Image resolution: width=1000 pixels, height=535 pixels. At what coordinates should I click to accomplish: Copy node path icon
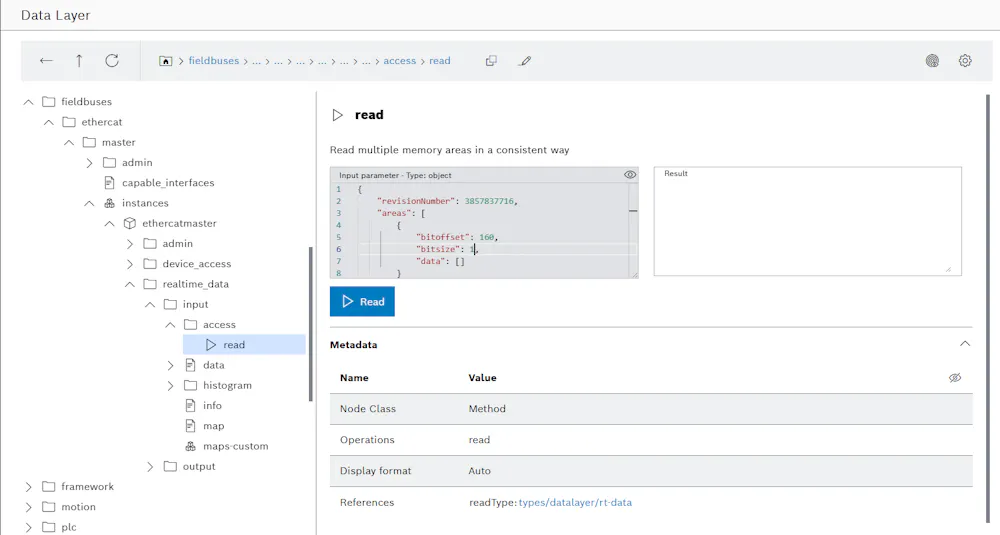[x=491, y=61]
